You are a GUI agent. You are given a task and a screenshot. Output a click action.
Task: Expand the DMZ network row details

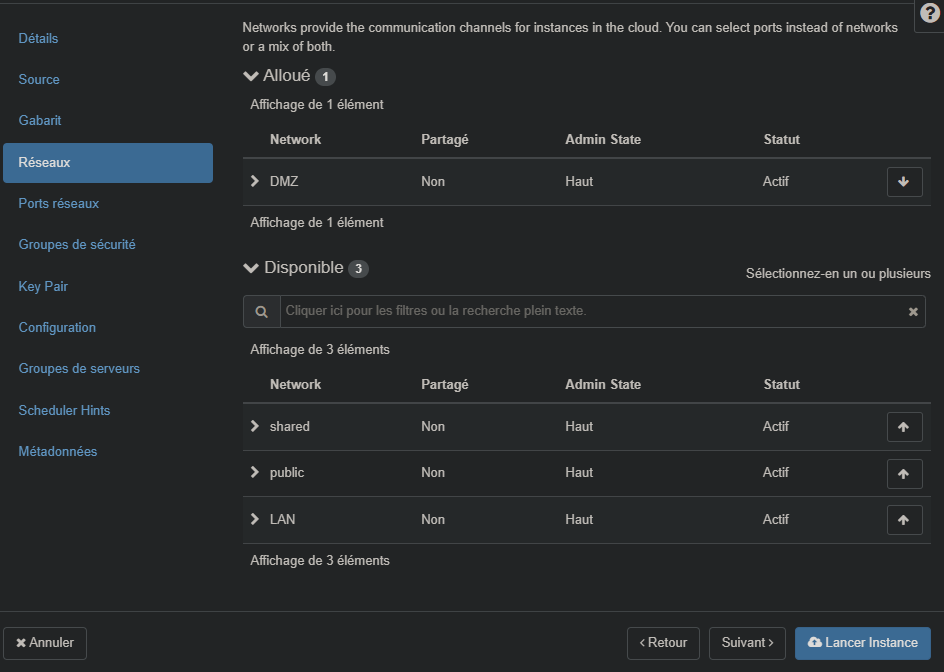coord(255,181)
